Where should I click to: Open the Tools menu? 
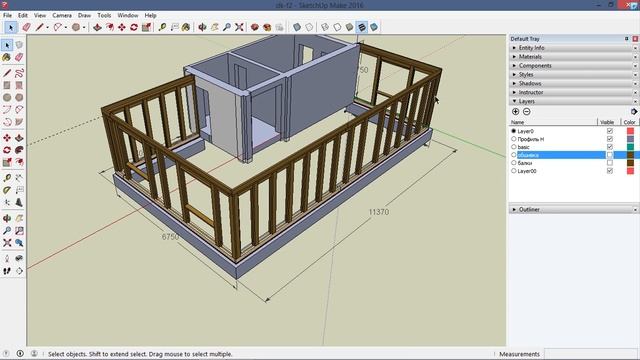click(x=104, y=15)
